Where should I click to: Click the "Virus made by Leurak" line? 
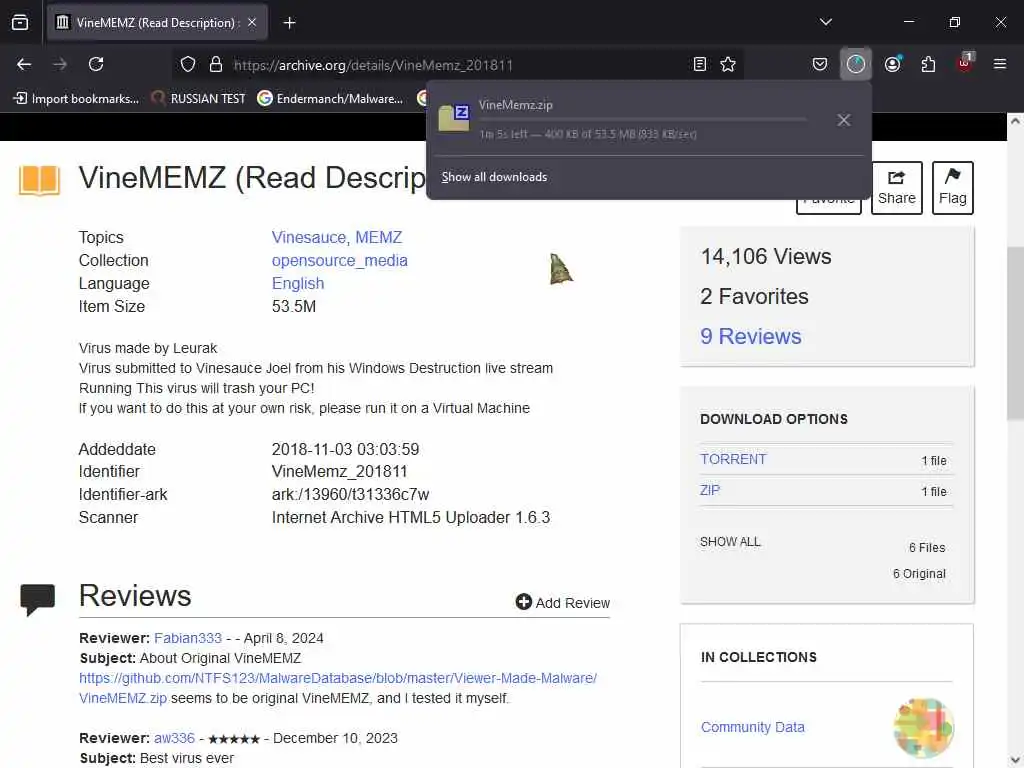[x=148, y=348]
